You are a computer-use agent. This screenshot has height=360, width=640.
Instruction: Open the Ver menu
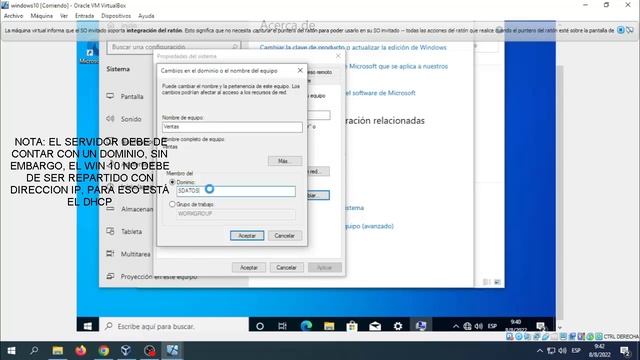pos(64,16)
